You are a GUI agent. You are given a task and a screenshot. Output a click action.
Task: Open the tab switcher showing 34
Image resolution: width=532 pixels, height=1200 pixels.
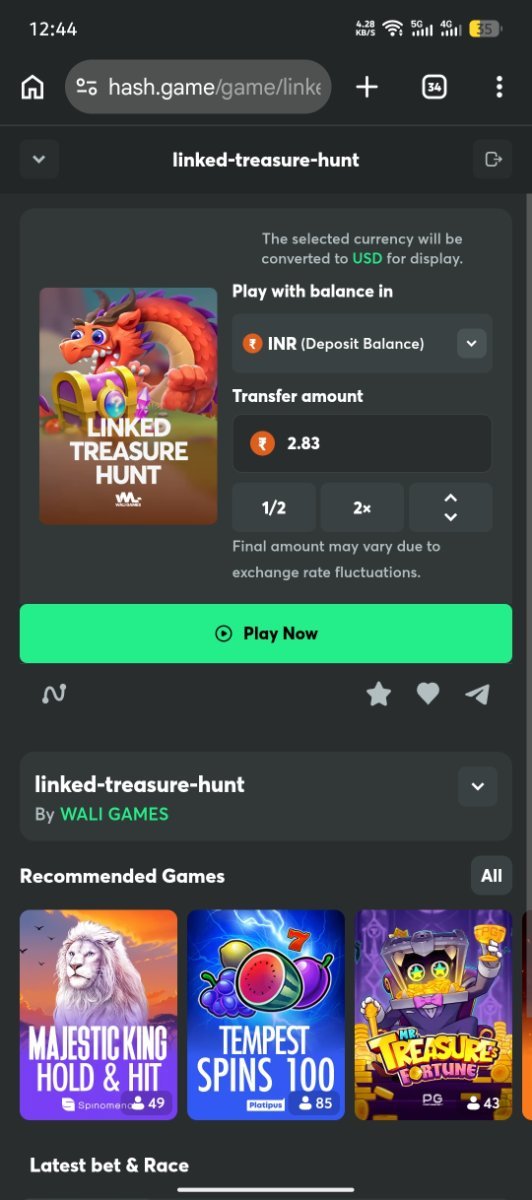[x=434, y=87]
